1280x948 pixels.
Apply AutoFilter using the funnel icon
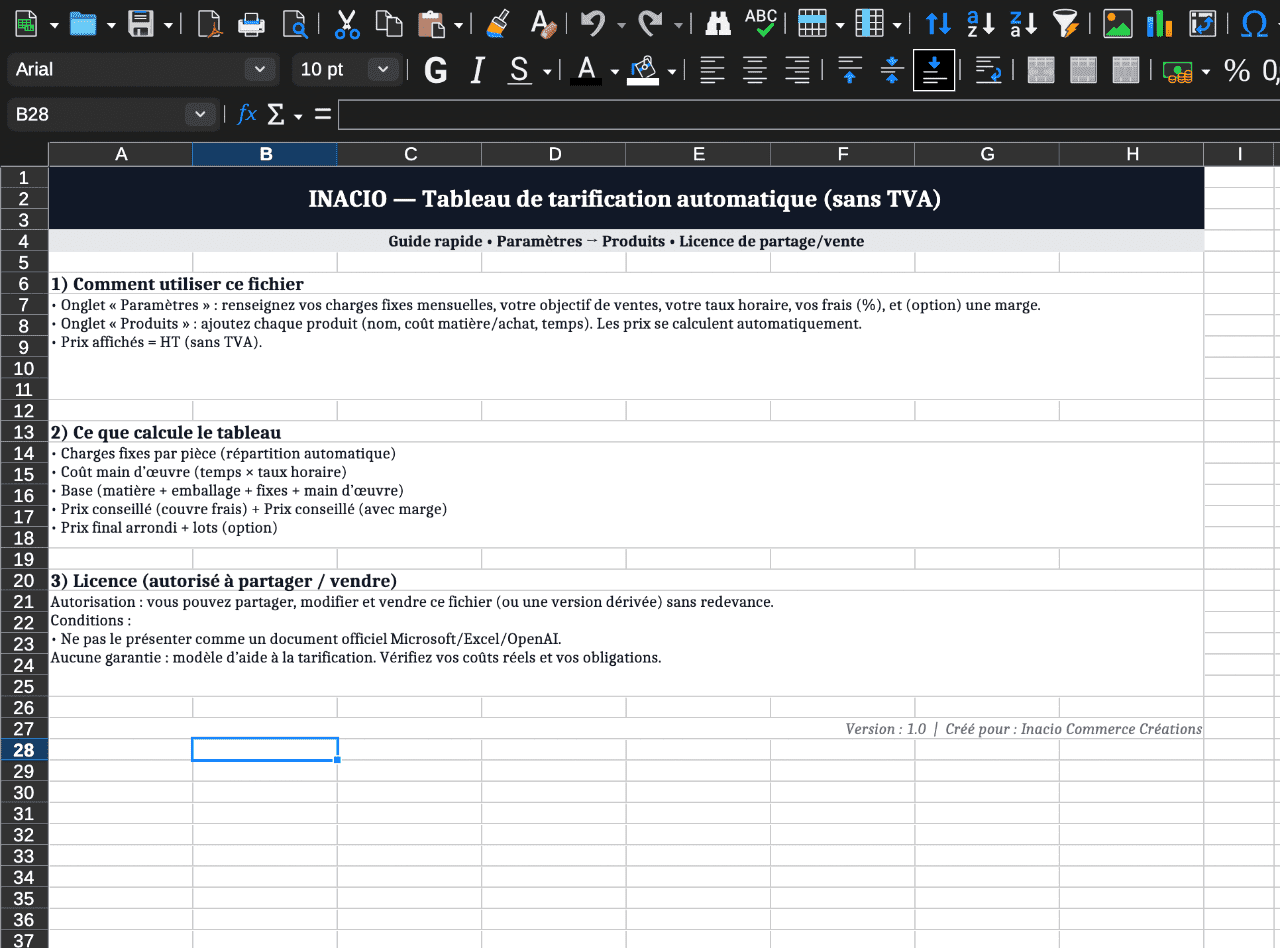click(1067, 23)
